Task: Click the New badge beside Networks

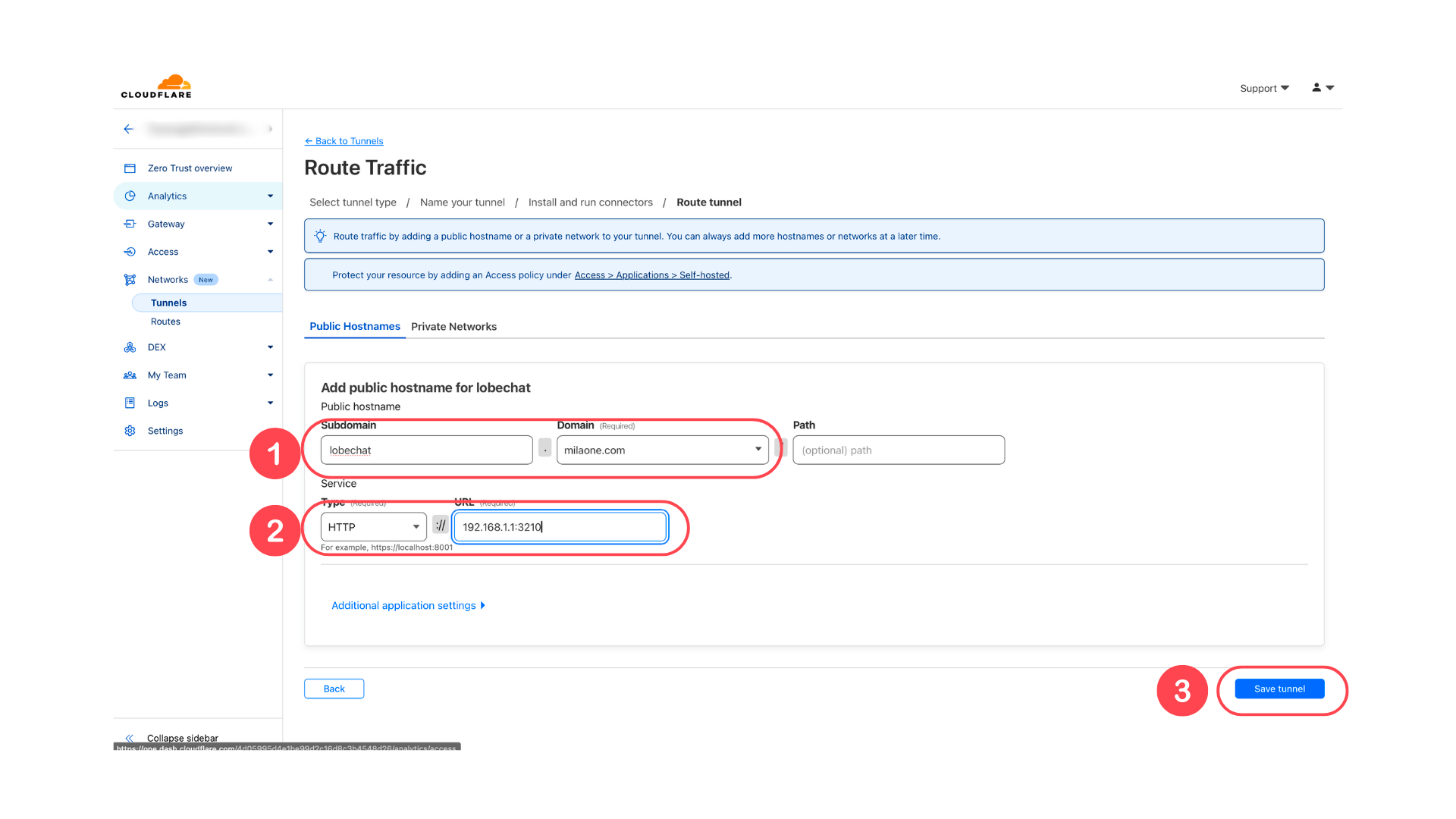Action: pyautogui.click(x=206, y=280)
